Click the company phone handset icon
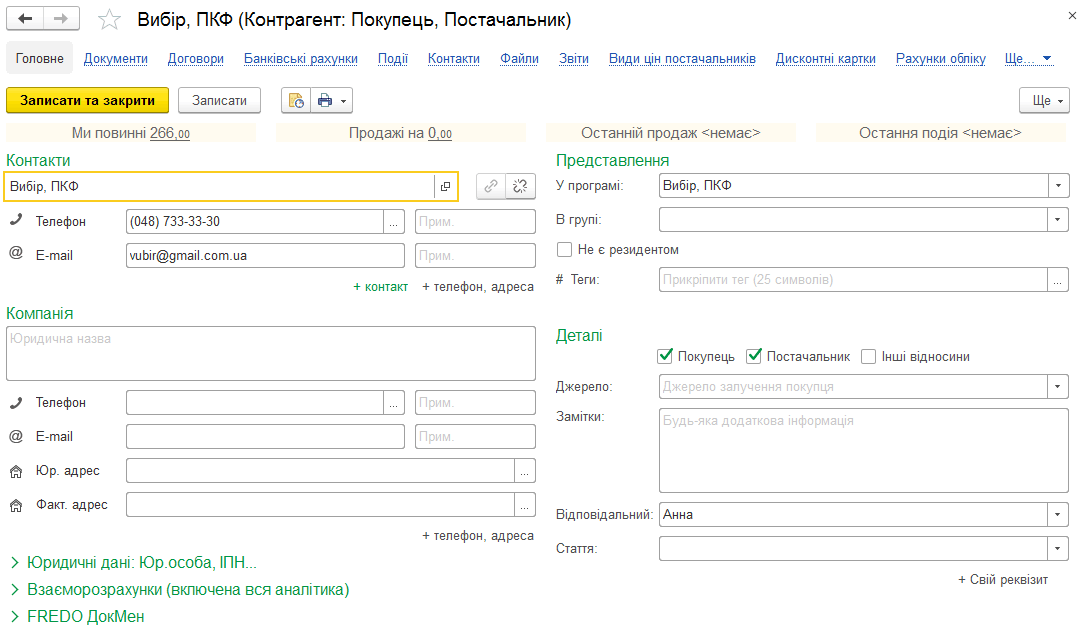Viewport: 1080px width, 629px height. [x=16, y=402]
